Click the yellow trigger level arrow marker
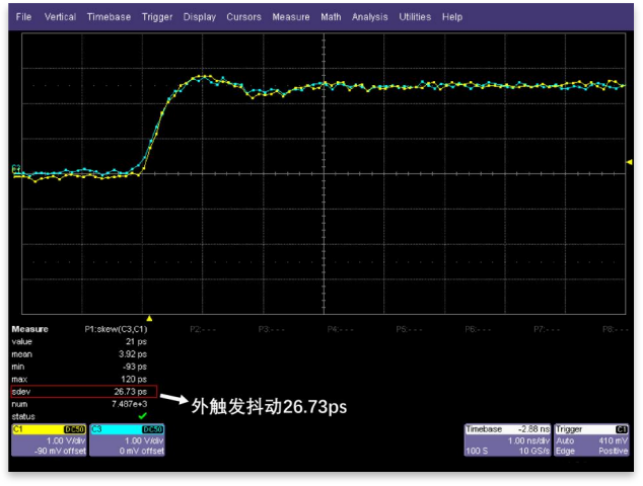Screen dimensions: 643x486 [x=628, y=161]
